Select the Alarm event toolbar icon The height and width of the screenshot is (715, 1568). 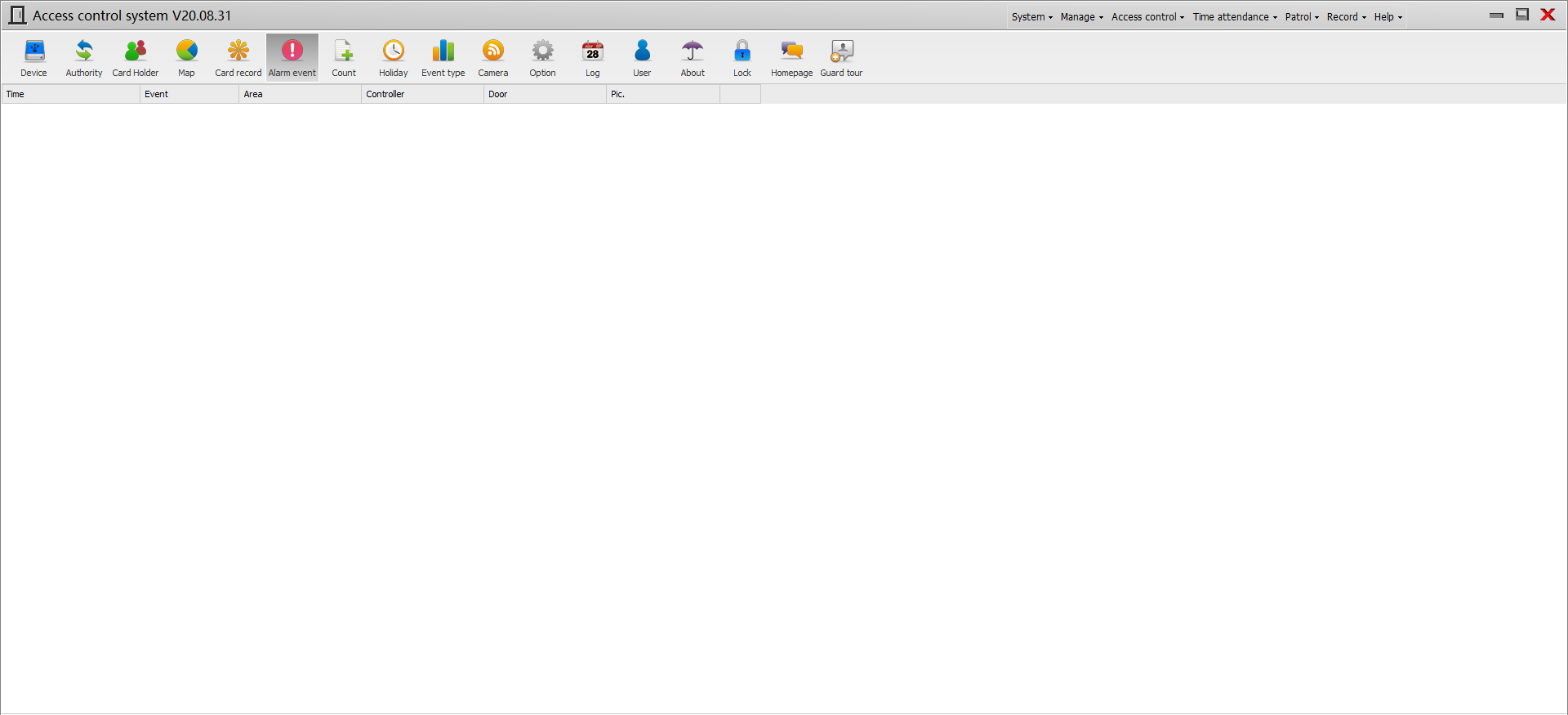click(292, 57)
